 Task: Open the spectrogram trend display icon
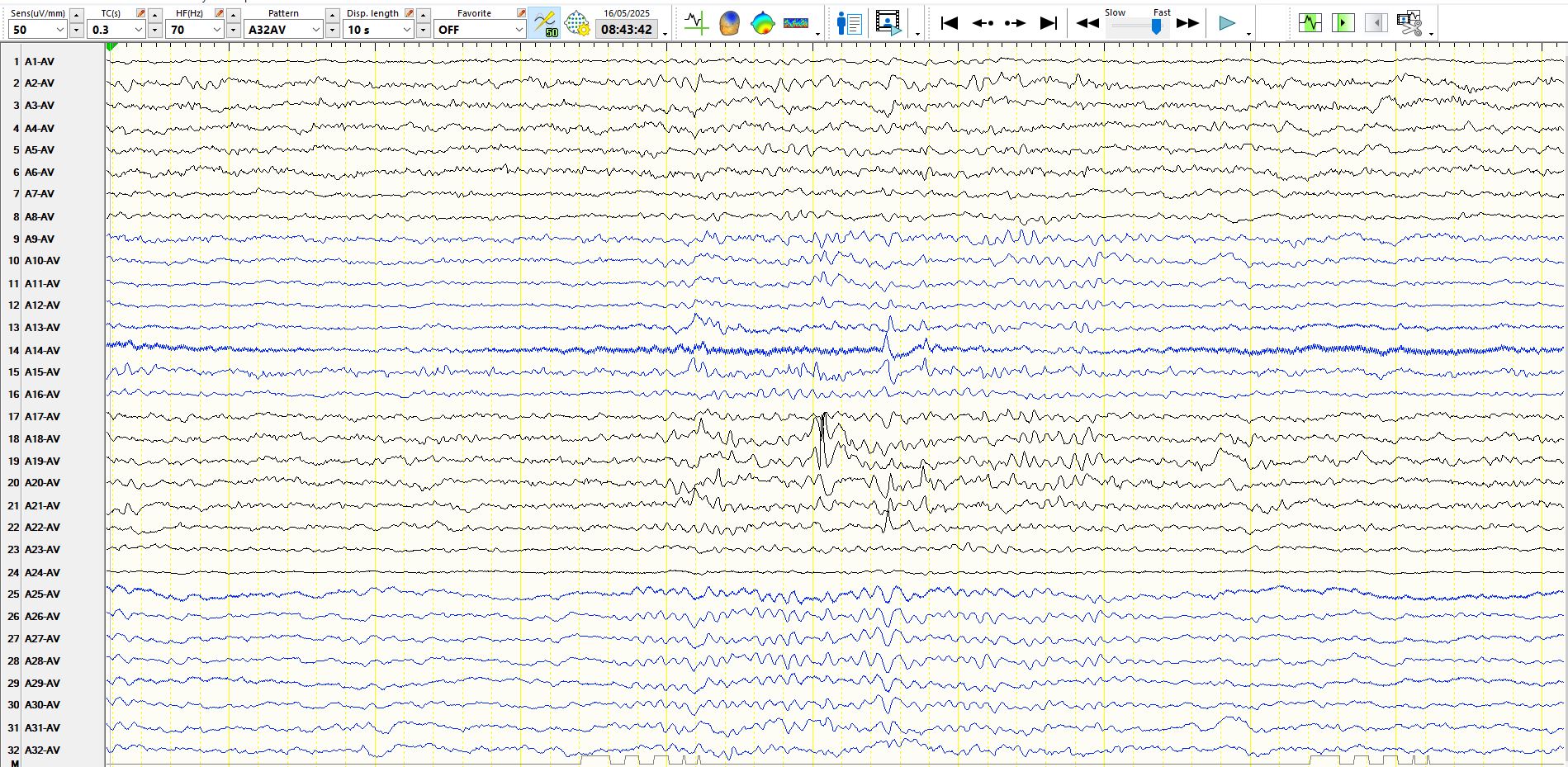[x=796, y=23]
